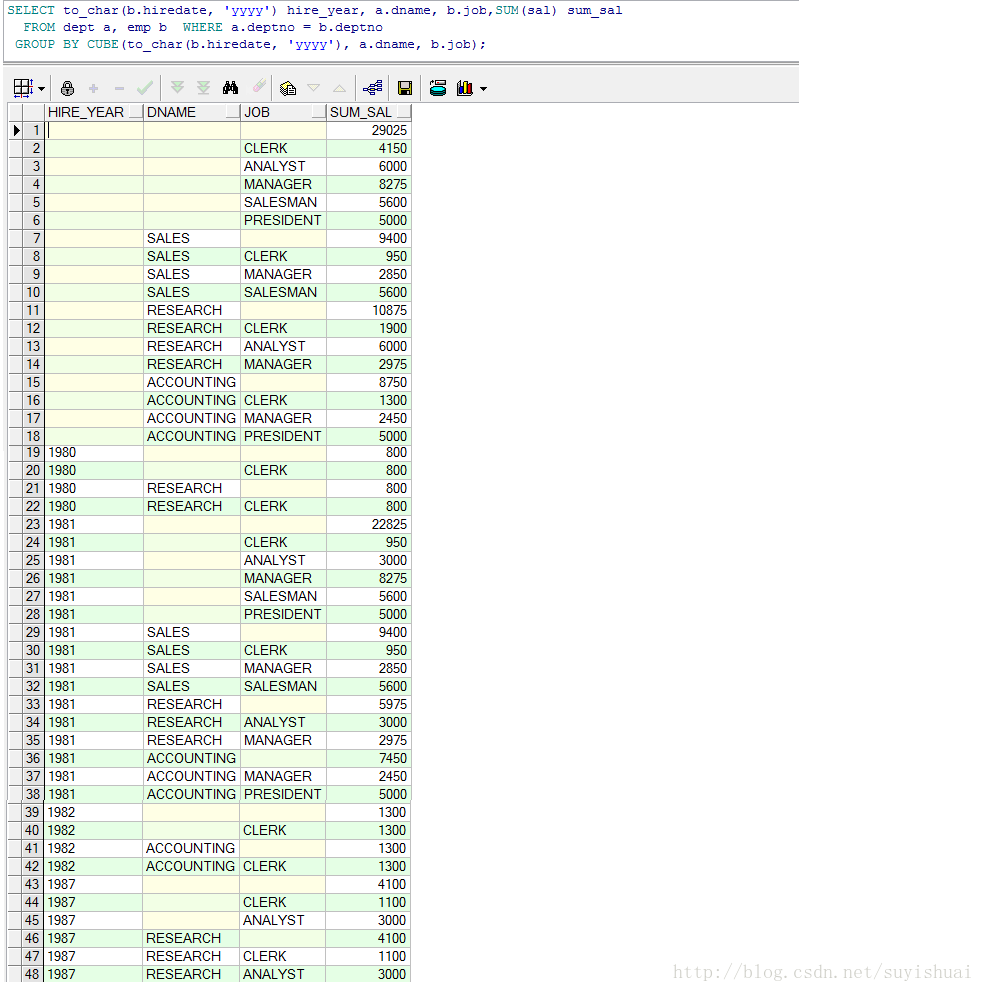Click the linked query database icon

(x=438, y=88)
